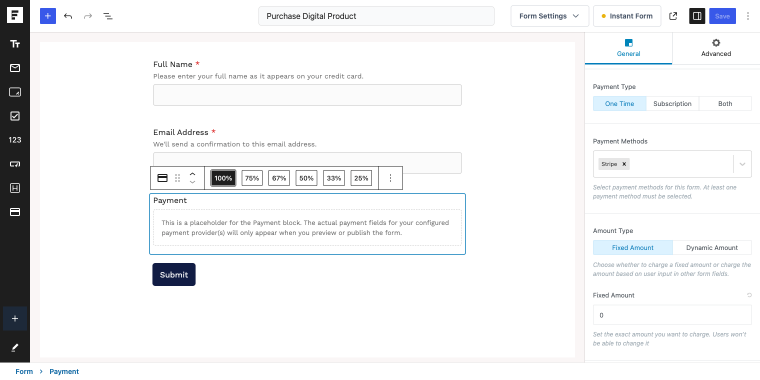This screenshot has height=380, width=760.
Task: Edit the Fixed Amount input field
Action: click(x=672, y=315)
